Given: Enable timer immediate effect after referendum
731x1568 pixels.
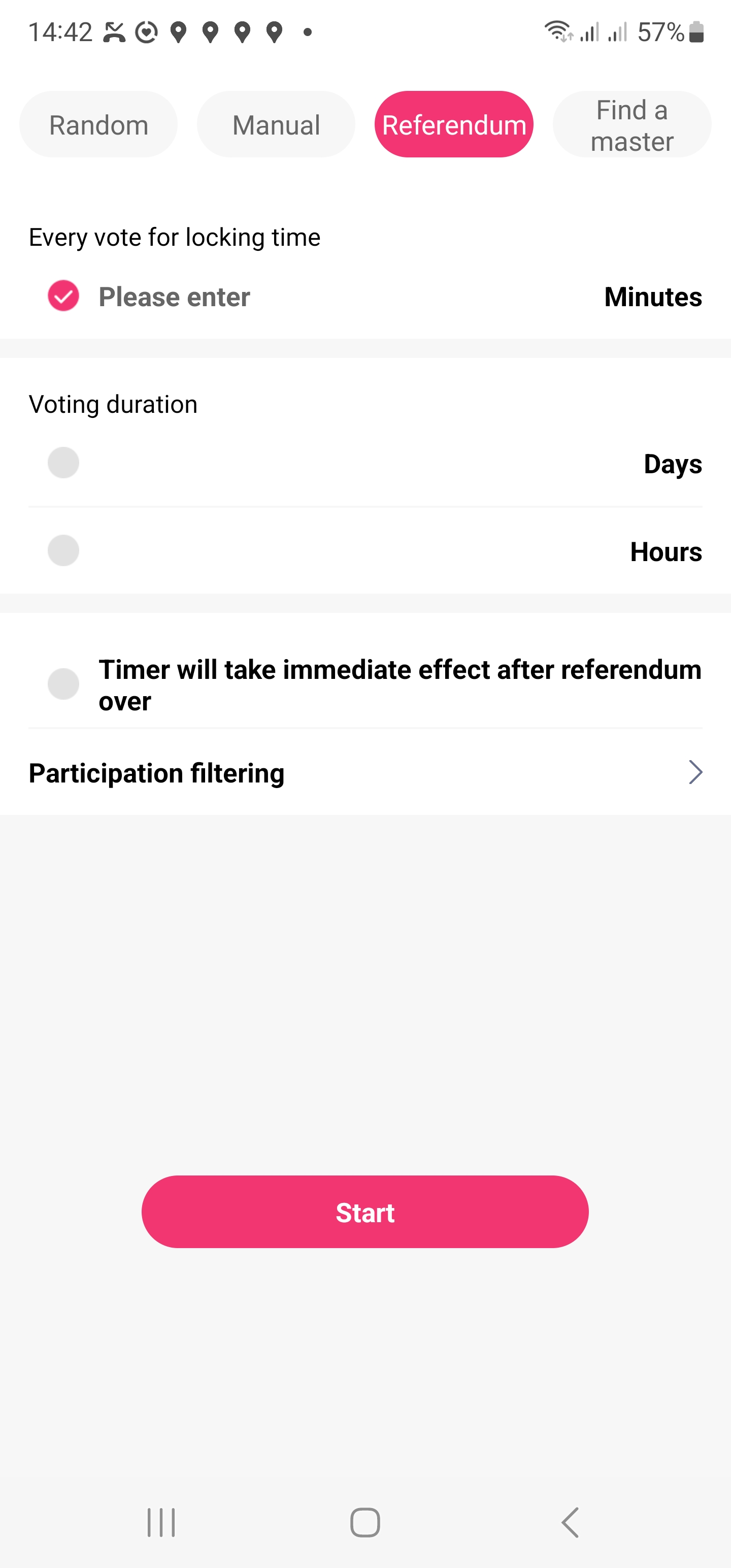Looking at the screenshot, I should coord(63,684).
